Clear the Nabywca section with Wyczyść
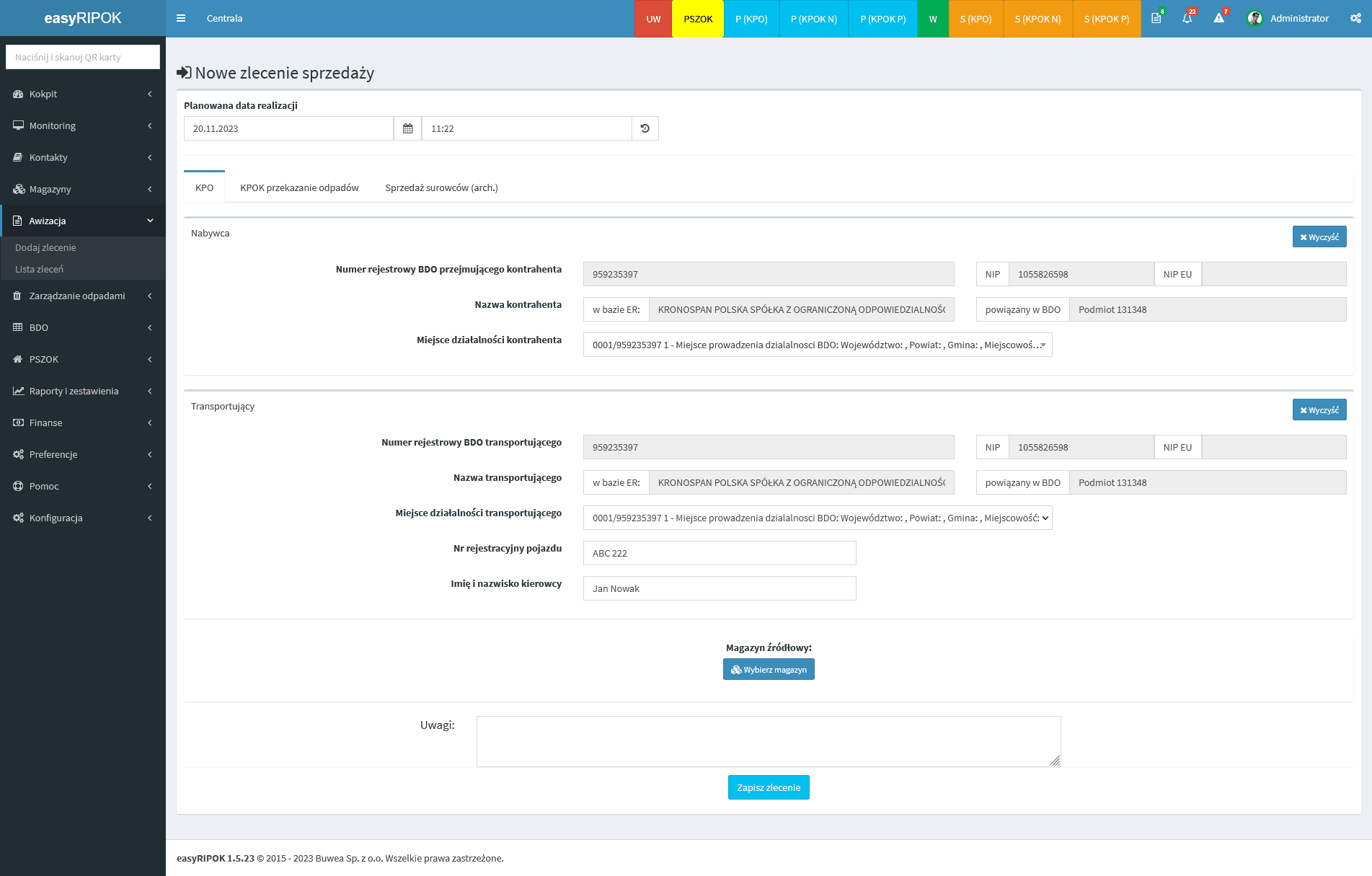The width and height of the screenshot is (1372, 876). [1319, 236]
